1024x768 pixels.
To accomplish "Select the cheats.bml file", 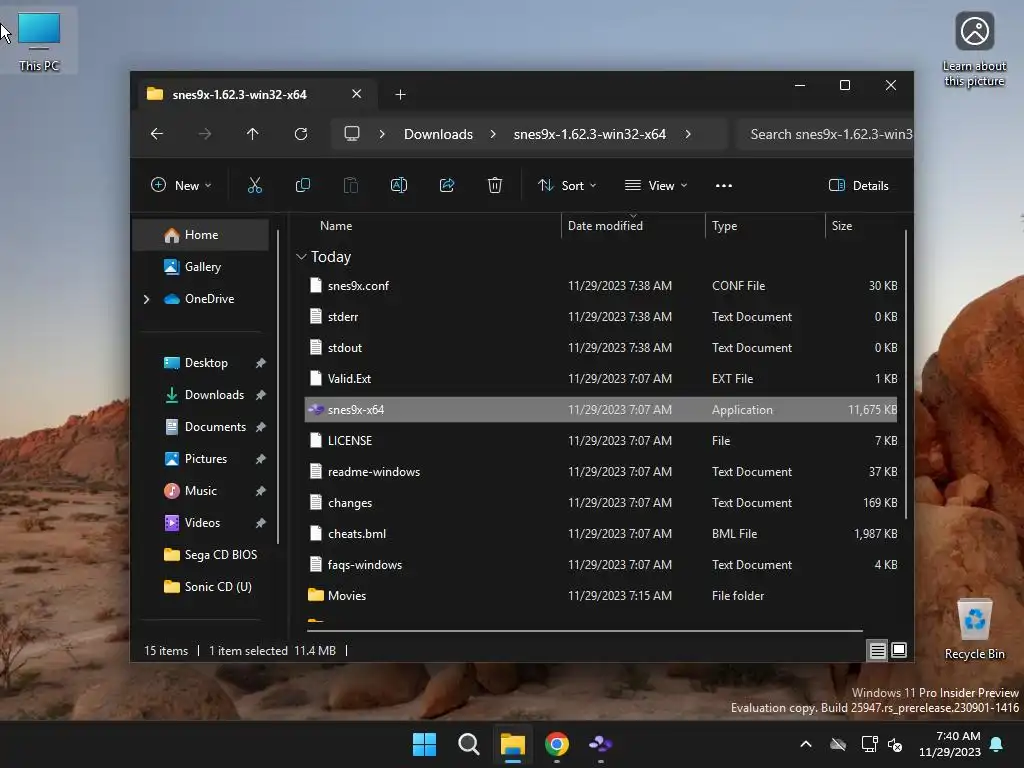I will pyautogui.click(x=601, y=534).
